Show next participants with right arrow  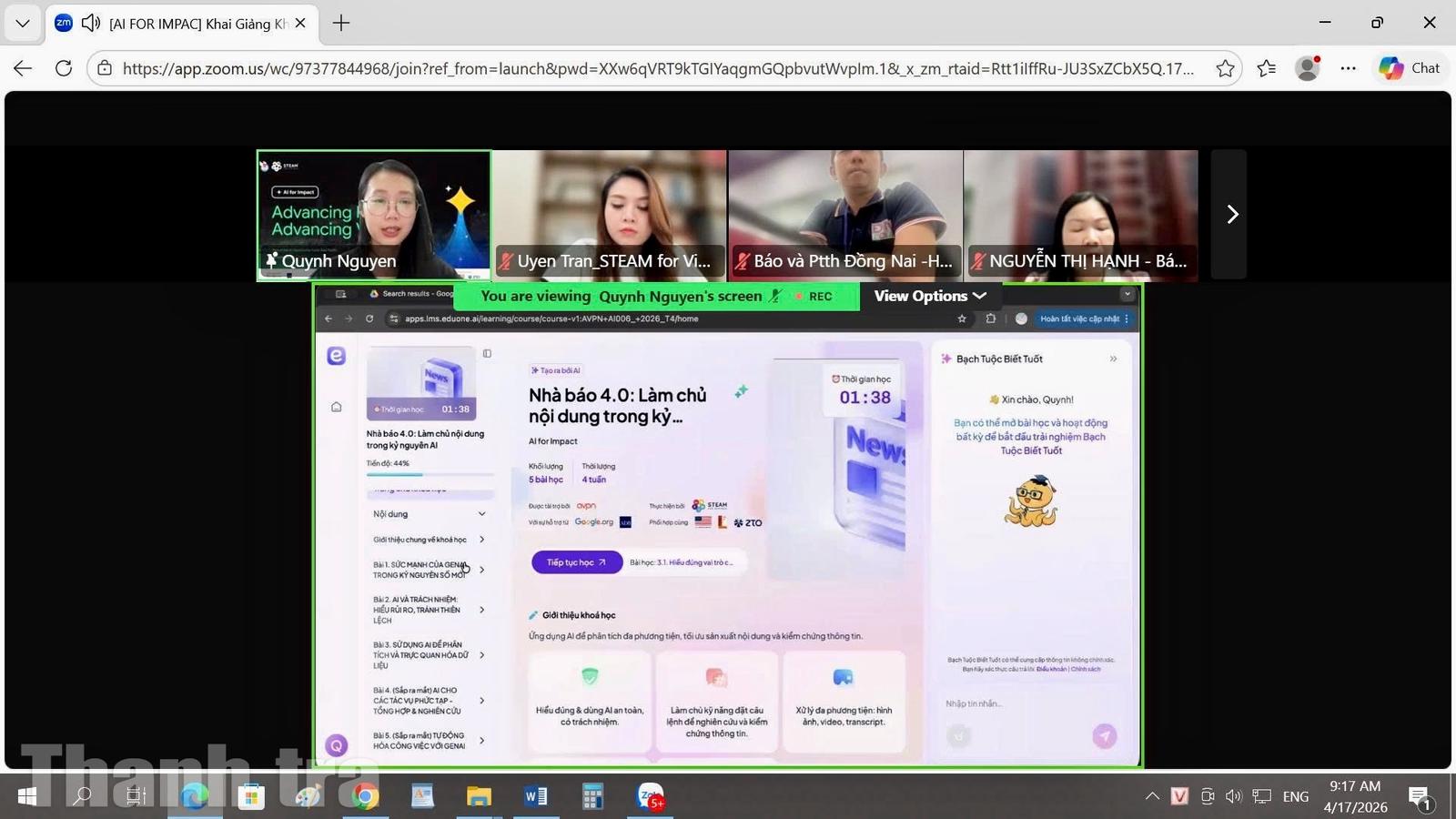tap(1231, 215)
